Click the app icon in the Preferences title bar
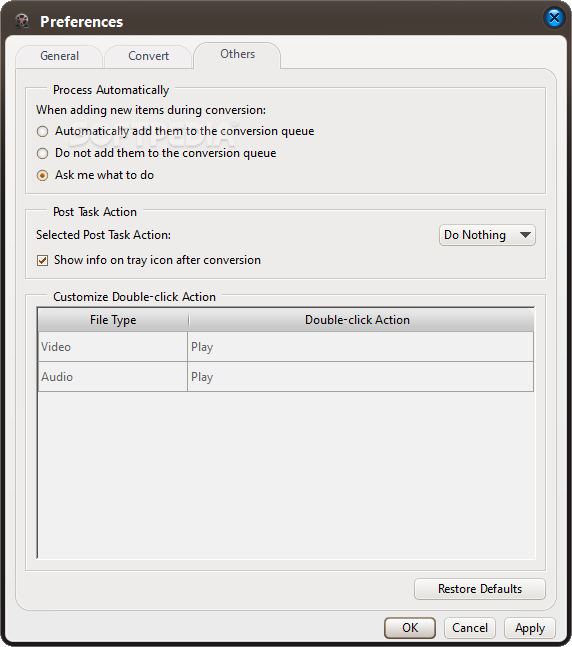Image resolution: width=572 pixels, height=647 pixels. 21,21
